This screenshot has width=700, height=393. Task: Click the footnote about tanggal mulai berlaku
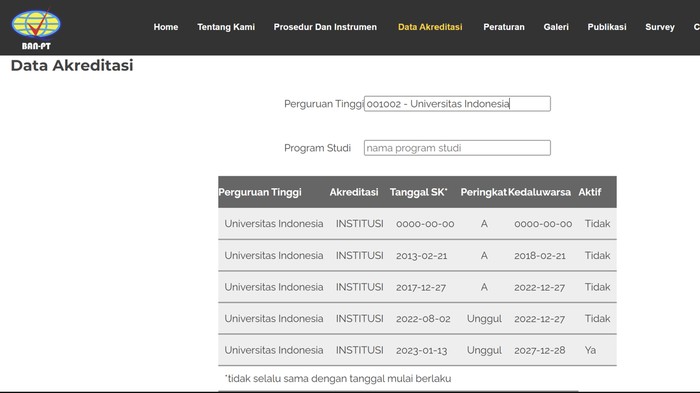point(338,379)
